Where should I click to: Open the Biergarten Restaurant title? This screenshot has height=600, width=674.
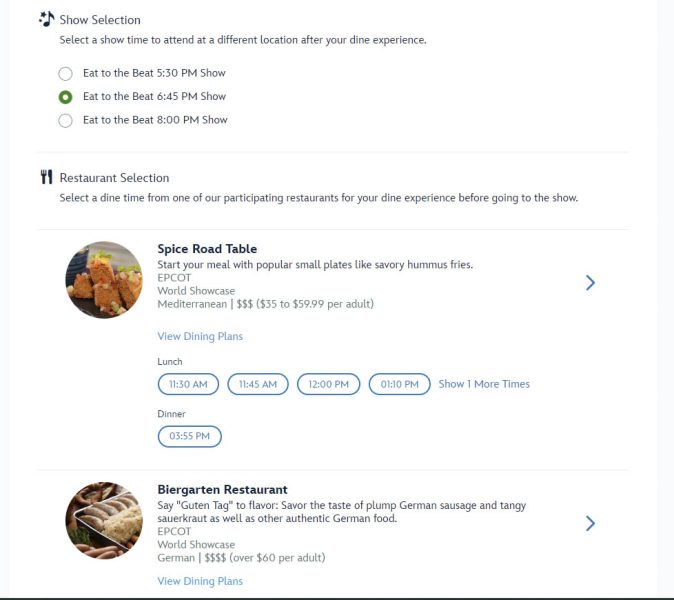pyautogui.click(x=222, y=490)
